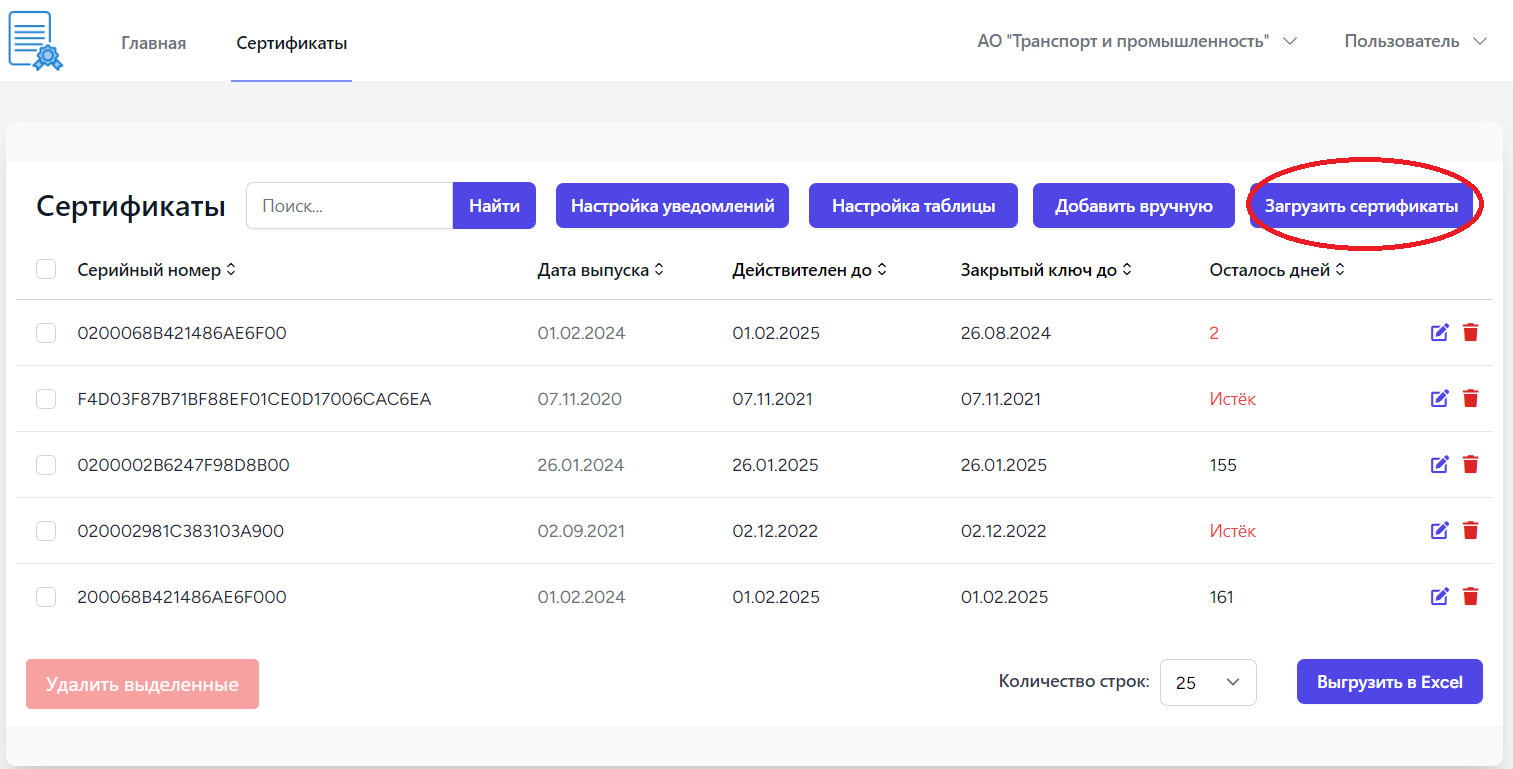Switch to the Сертификаты tab
1513x769 pixels.
[292, 43]
